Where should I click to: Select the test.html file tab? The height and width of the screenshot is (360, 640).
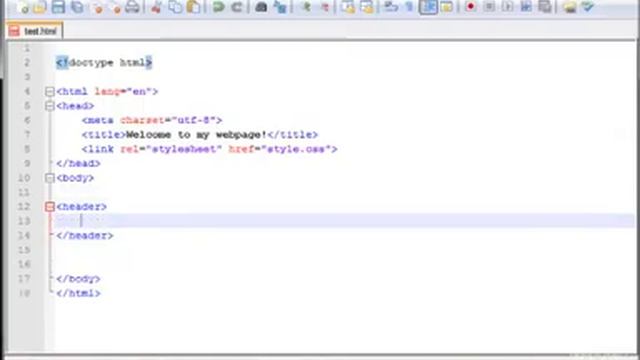pyautogui.click(x=34, y=31)
